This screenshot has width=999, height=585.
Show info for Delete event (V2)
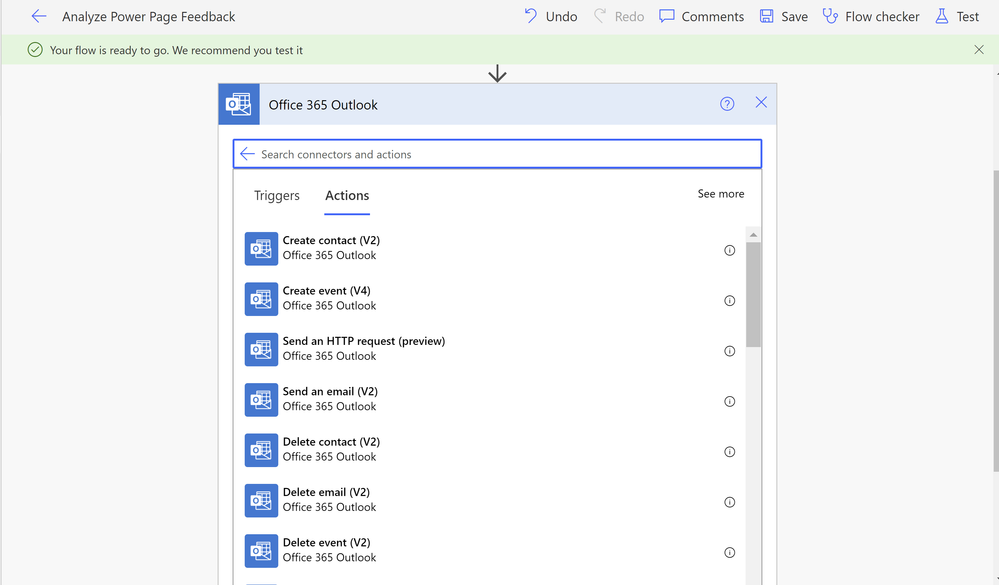(729, 552)
